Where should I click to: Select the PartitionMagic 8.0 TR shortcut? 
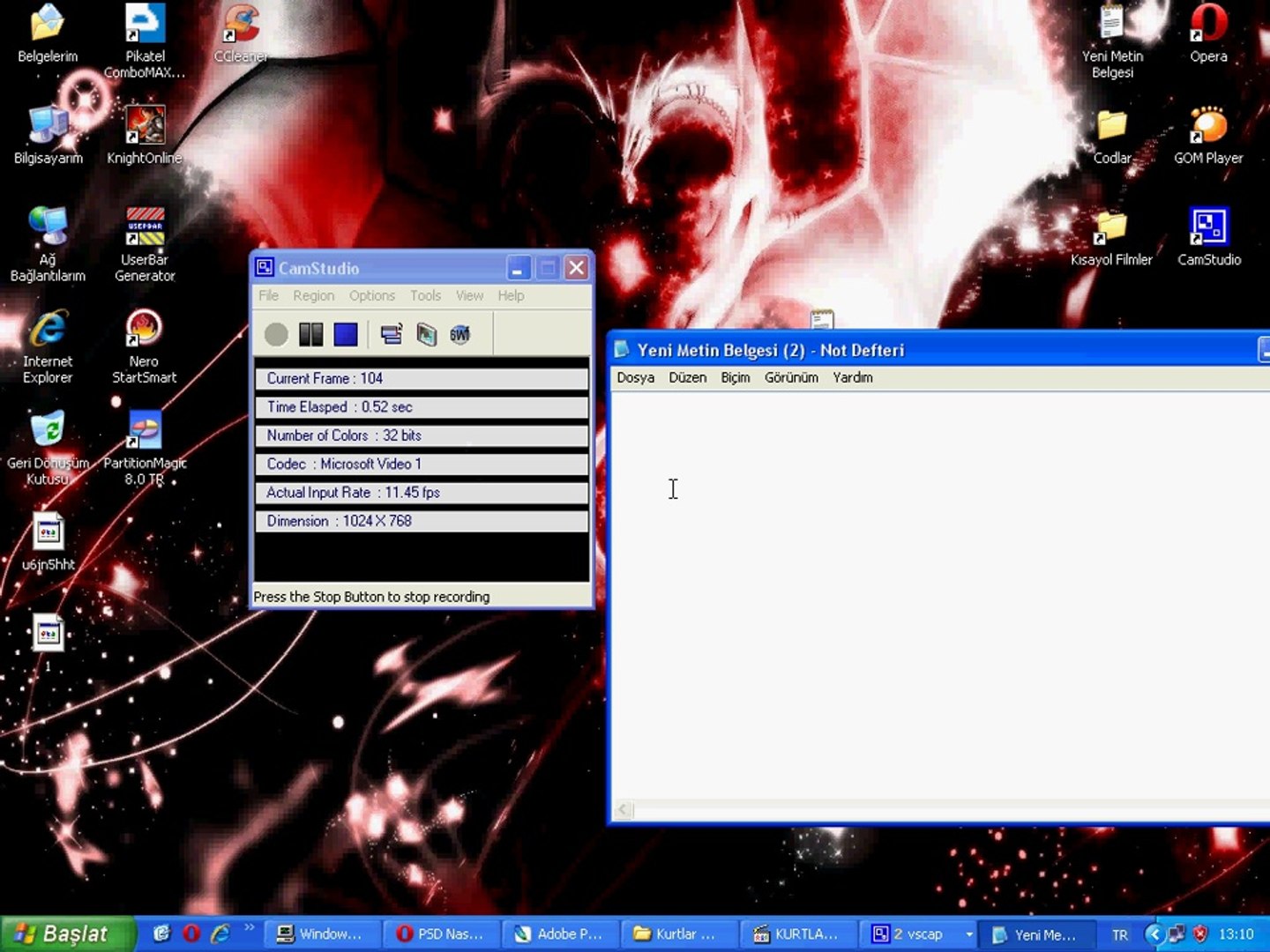(x=145, y=448)
